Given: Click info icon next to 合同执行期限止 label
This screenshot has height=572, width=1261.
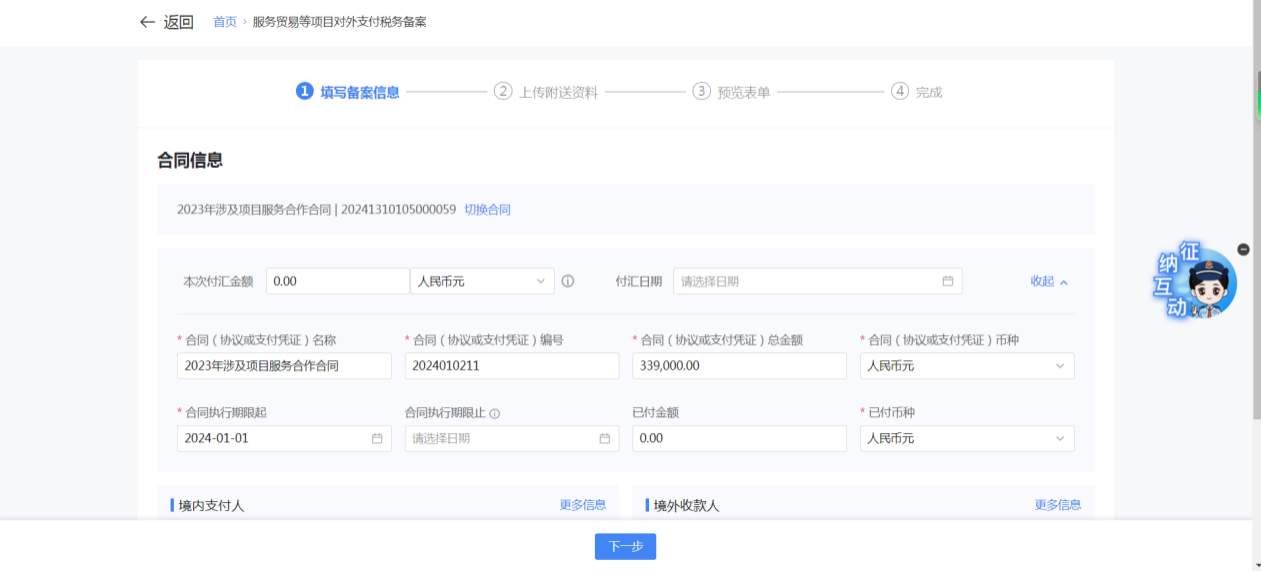Looking at the screenshot, I should point(495,414).
